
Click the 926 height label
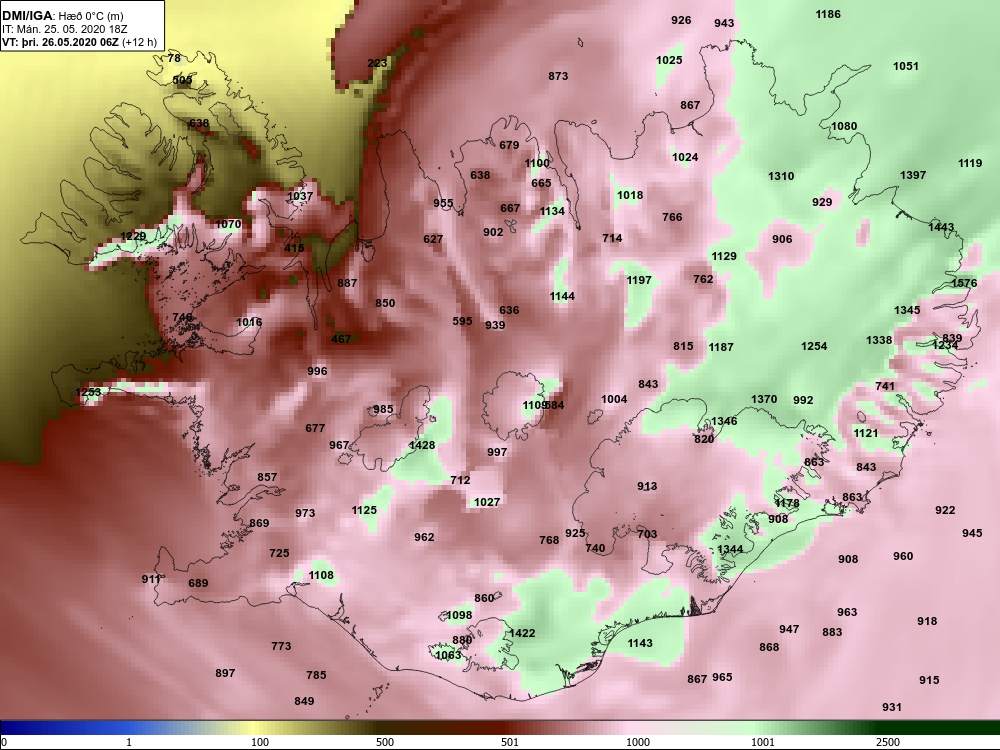pyautogui.click(x=681, y=20)
